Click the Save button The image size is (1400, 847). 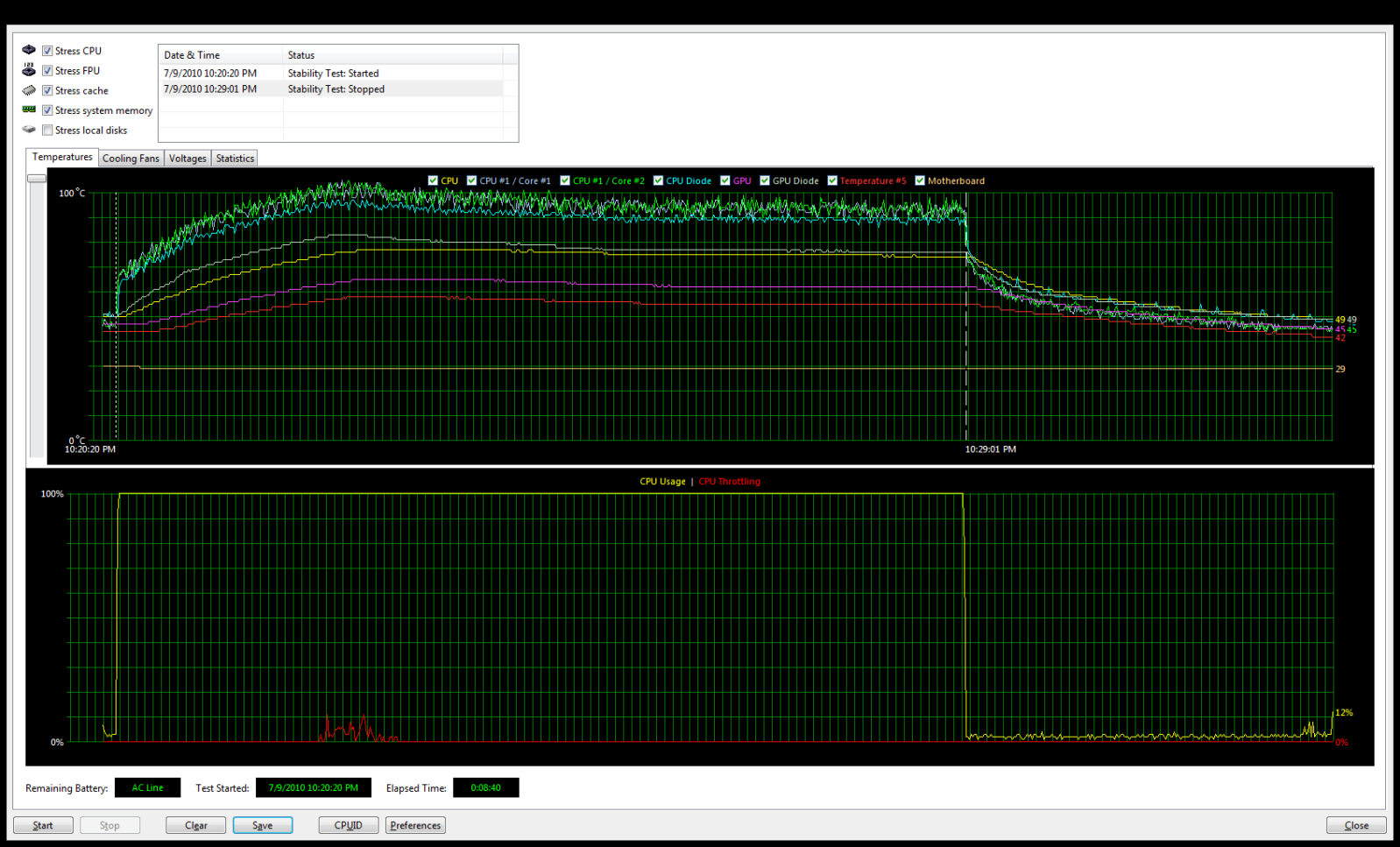point(262,825)
